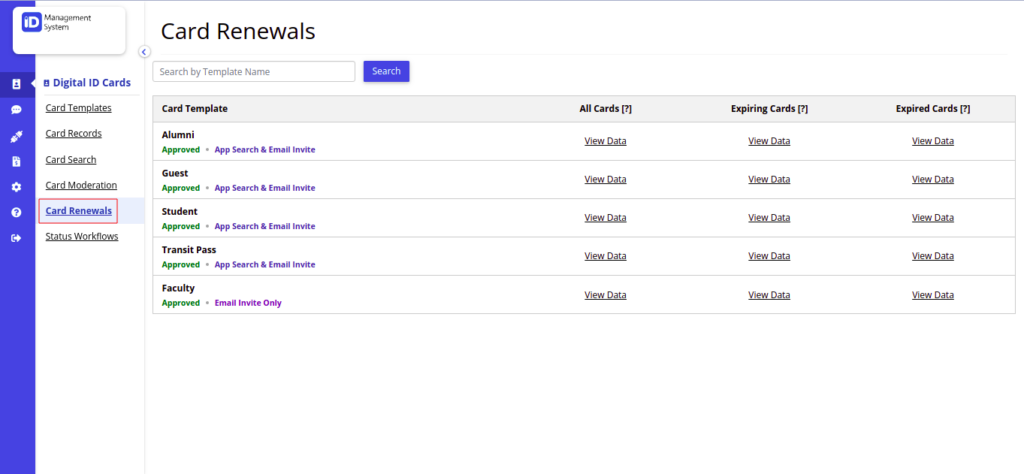
Task: Focus the Search by Template Name field
Action: click(254, 72)
